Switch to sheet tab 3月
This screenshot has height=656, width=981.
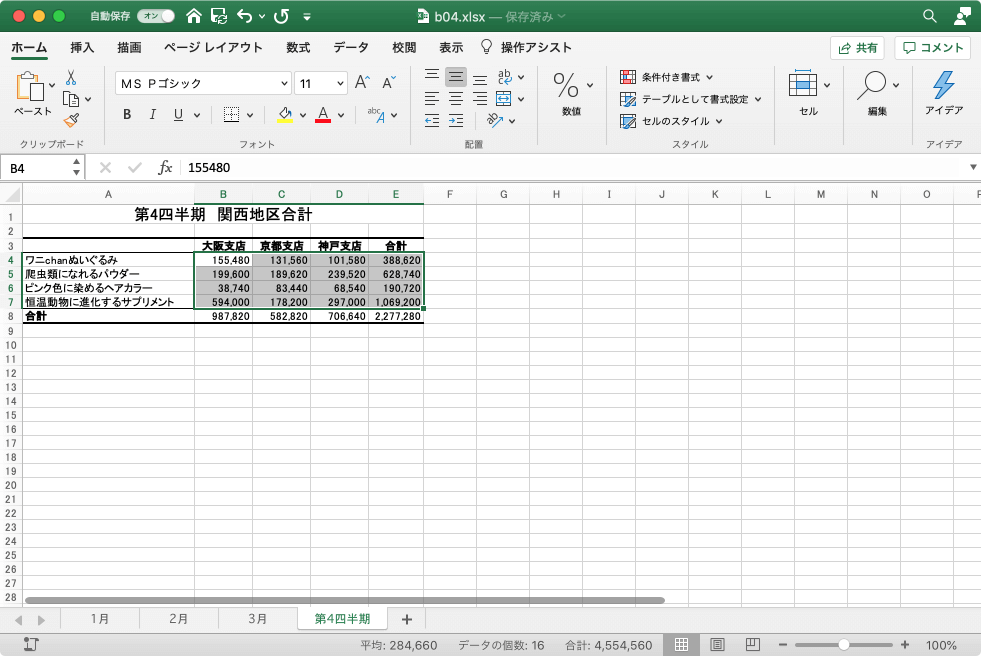pyautogui.click(x=257, y=618)
